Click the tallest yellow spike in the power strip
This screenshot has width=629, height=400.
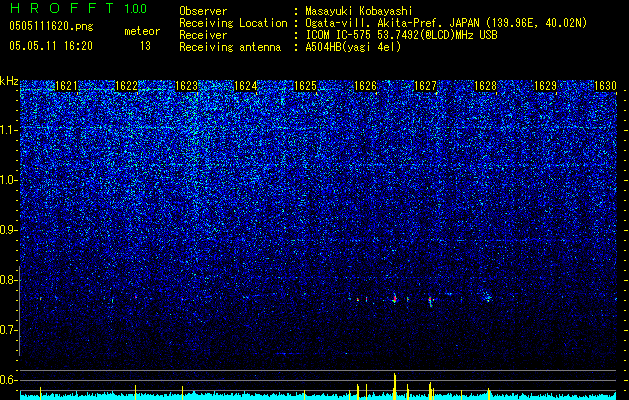click(x=395, y=386)
